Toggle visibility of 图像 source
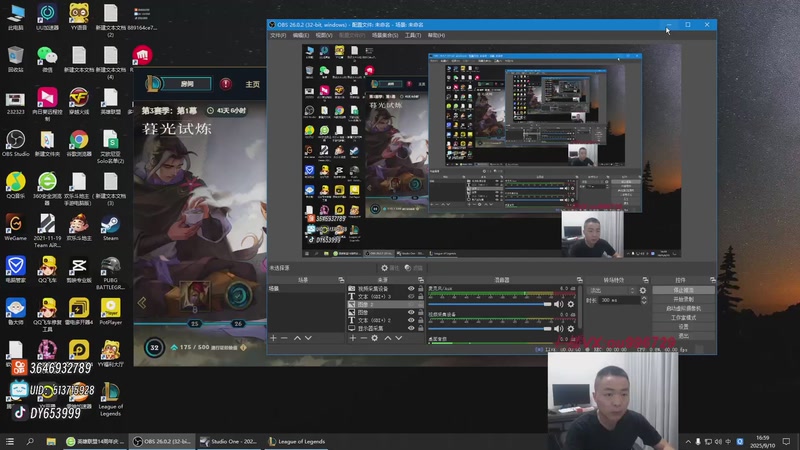Image resolution: width=800 pixels, height=450 pixels. [411, 312]
